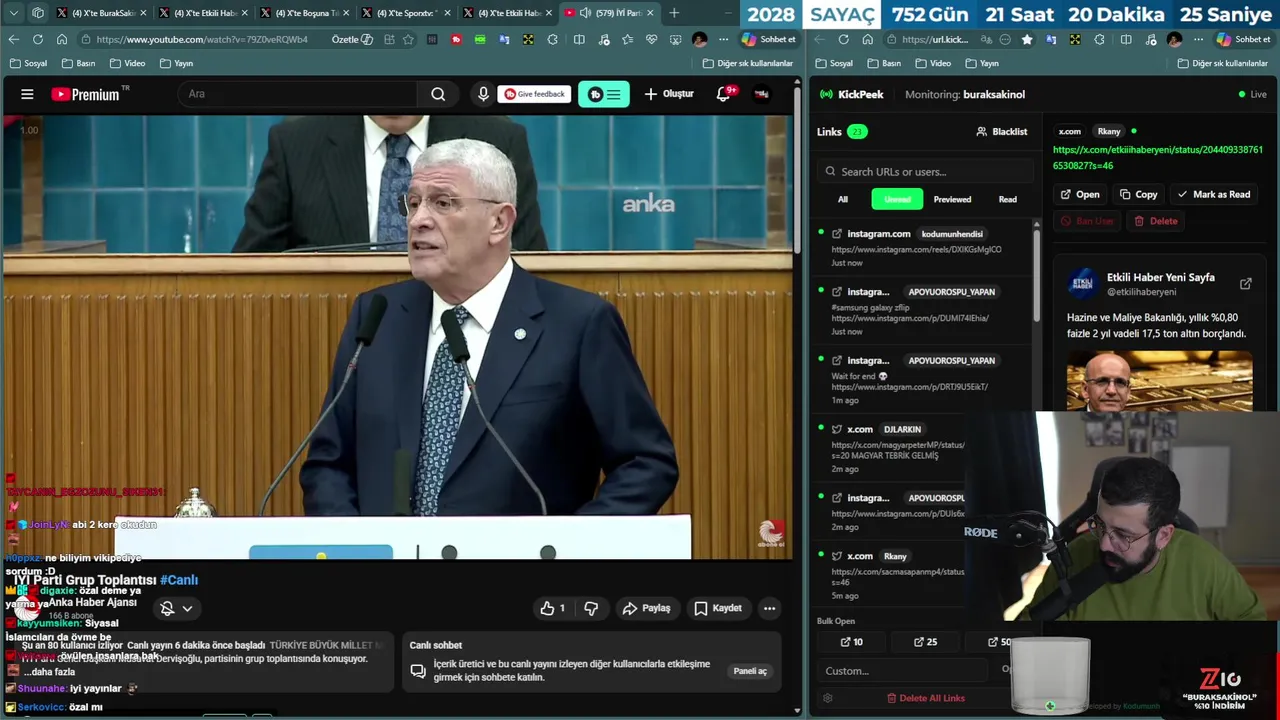Select the 'Read' links filter tab

pyautogui.click(x=1008, y=199)
